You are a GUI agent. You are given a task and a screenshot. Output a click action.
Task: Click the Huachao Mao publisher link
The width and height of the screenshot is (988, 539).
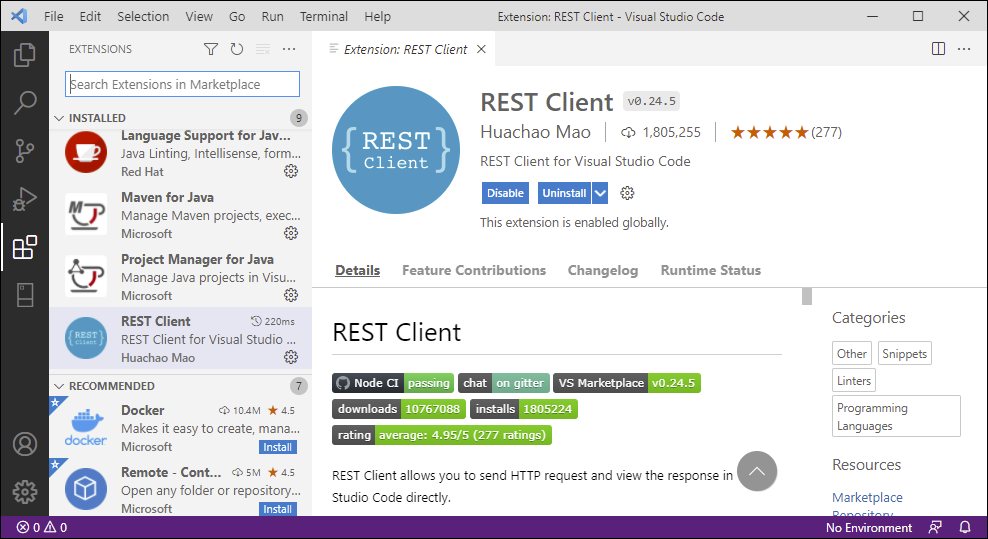pos(535,132)
